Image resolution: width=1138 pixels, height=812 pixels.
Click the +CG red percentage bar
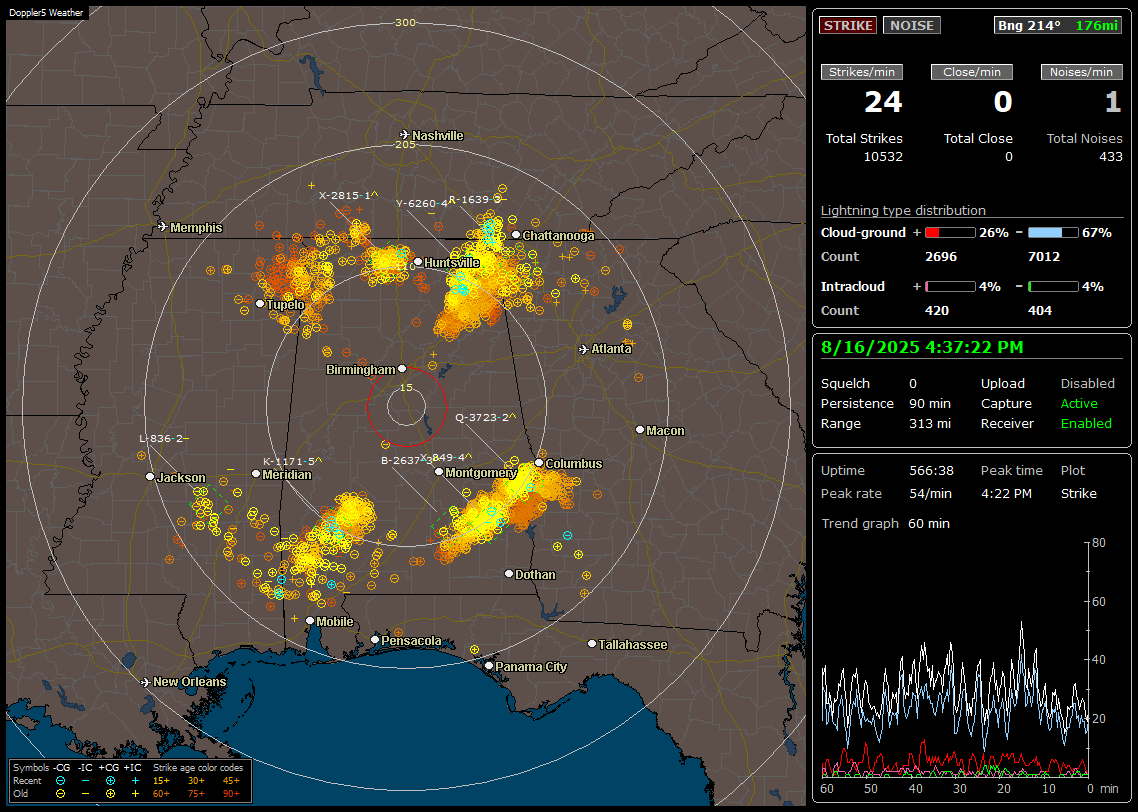[x=950, y=233]
